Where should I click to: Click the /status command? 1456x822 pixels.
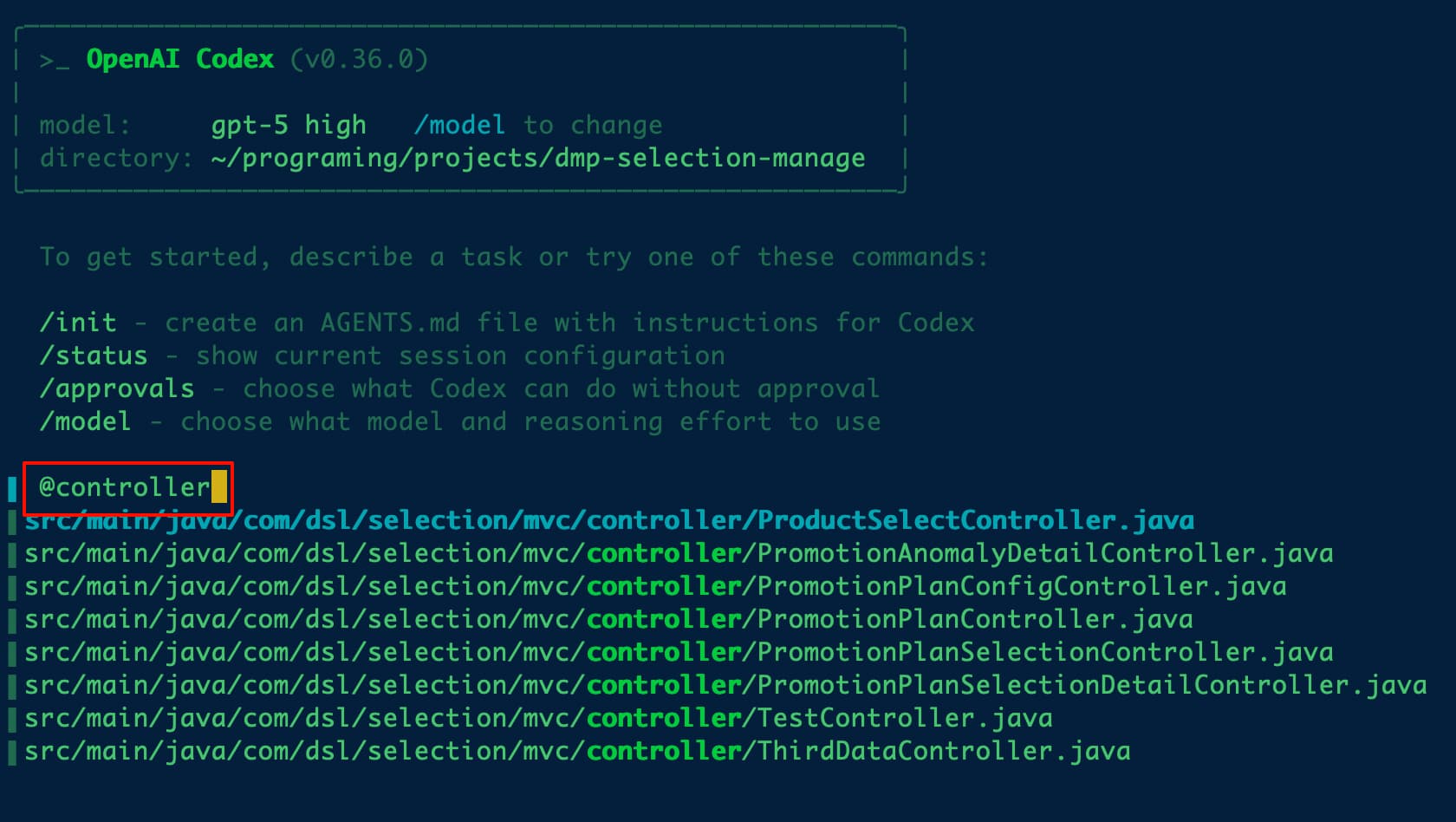click(x=94, y=356)
